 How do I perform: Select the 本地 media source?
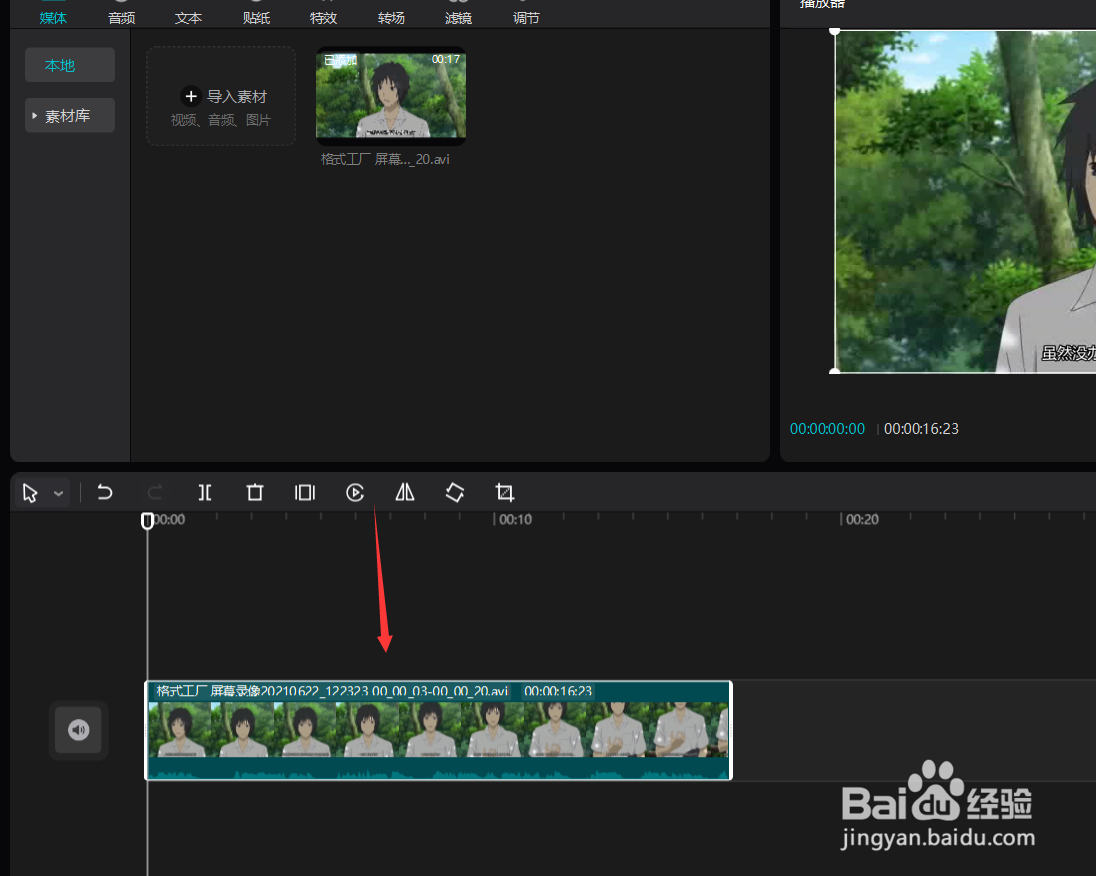pyautogui.click(x=70, y=65)
